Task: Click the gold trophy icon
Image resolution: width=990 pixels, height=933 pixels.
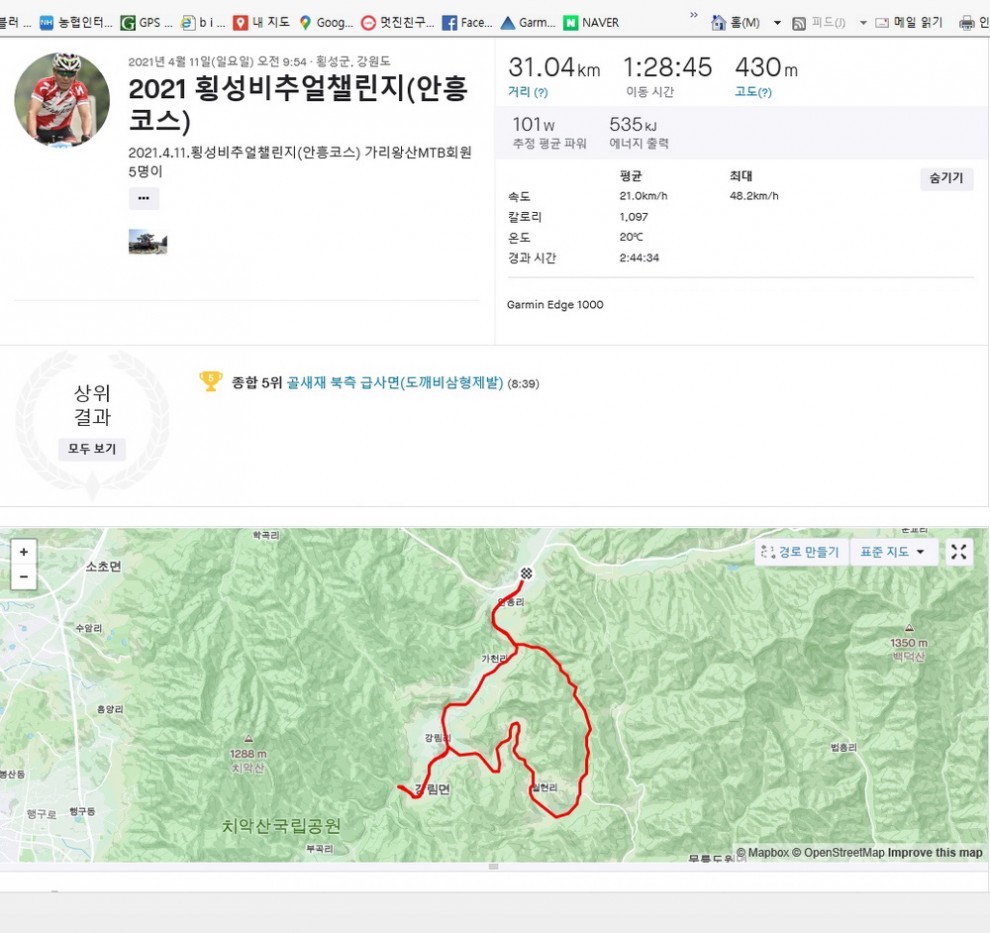Action: coord(210,382)
